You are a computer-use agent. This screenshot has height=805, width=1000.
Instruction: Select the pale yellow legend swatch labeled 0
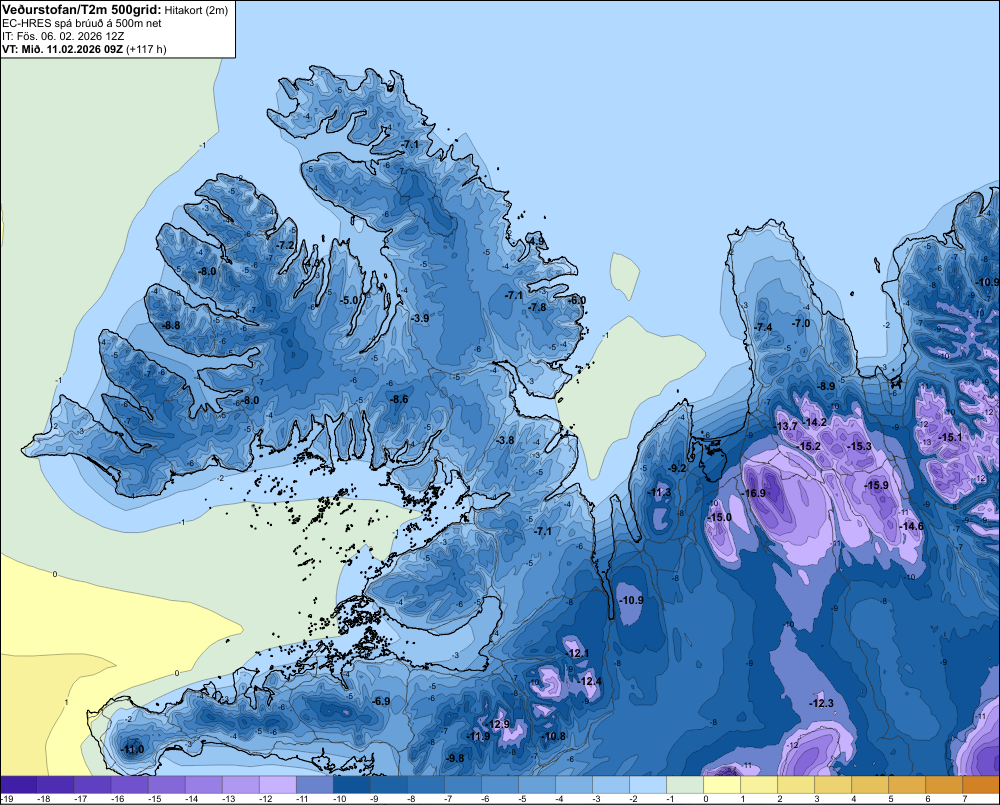pos(721,785)
